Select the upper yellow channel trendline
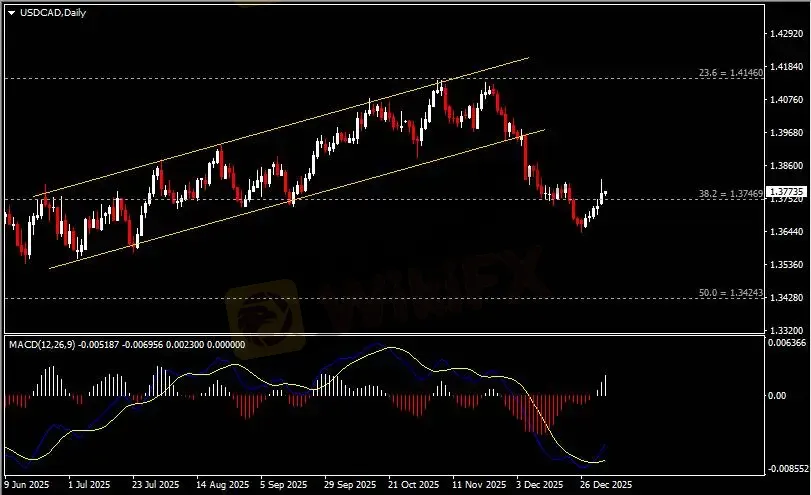The height and width of the screenshot is (495, 811). point(300,121)
